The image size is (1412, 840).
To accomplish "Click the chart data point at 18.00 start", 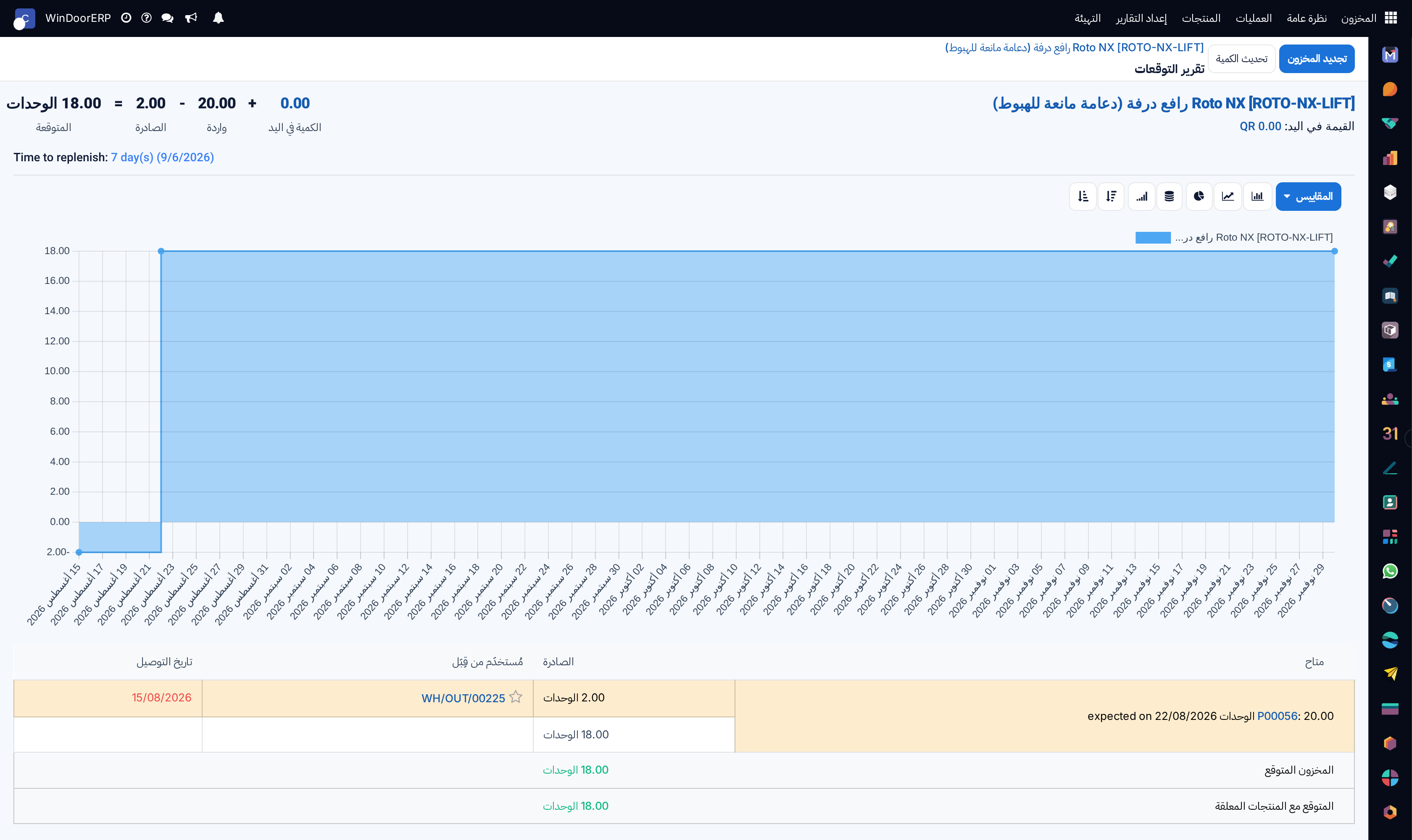I will point(161,251).
